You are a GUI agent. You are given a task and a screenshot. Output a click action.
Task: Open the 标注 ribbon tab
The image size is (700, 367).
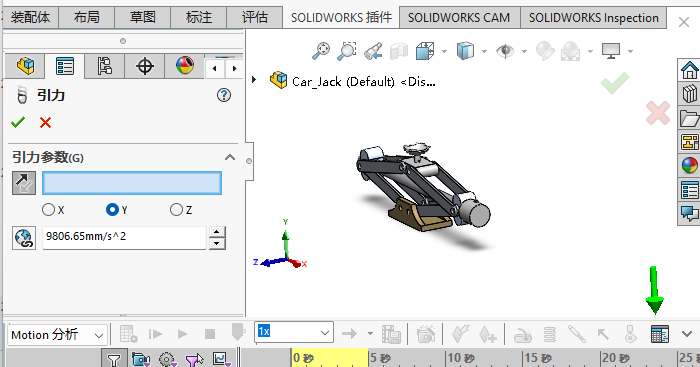click(199, 17)
